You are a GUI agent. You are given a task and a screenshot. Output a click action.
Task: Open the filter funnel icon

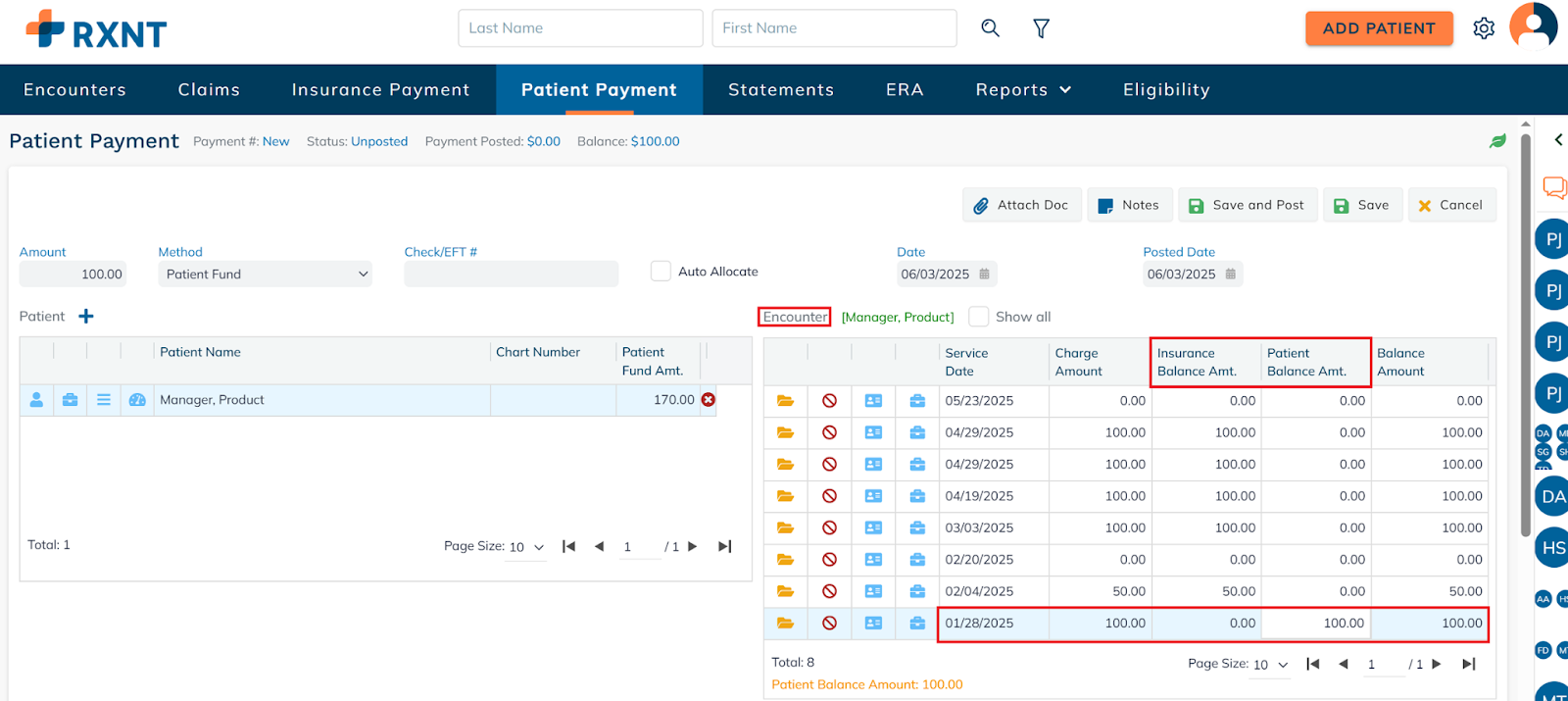click(1041, 28)
